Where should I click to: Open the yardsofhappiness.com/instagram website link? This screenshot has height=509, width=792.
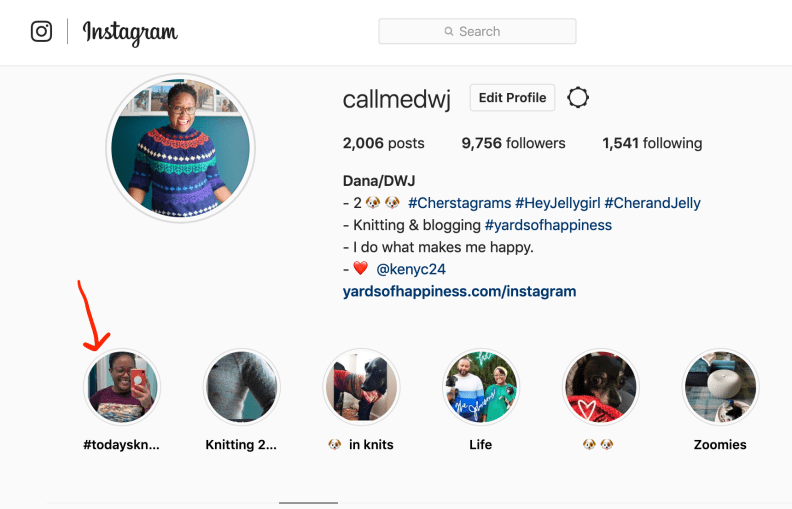click(x=459, y=291)
